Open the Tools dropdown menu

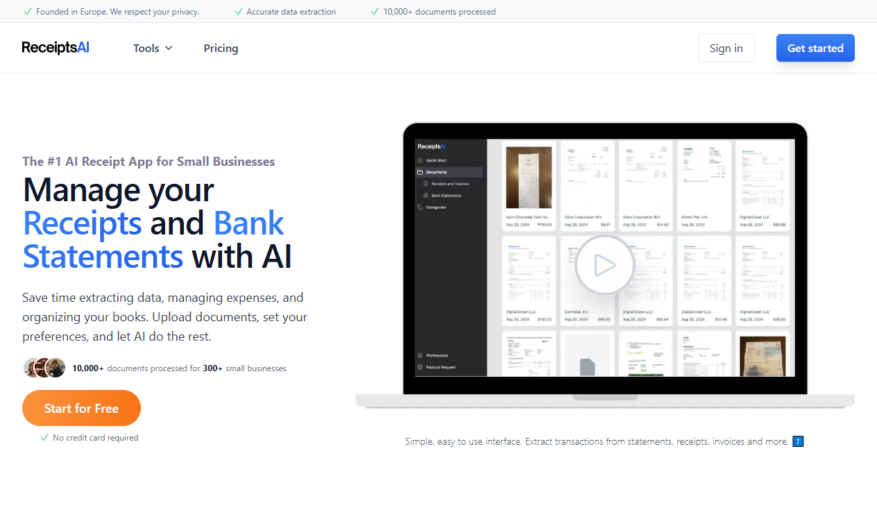[153, 48]
